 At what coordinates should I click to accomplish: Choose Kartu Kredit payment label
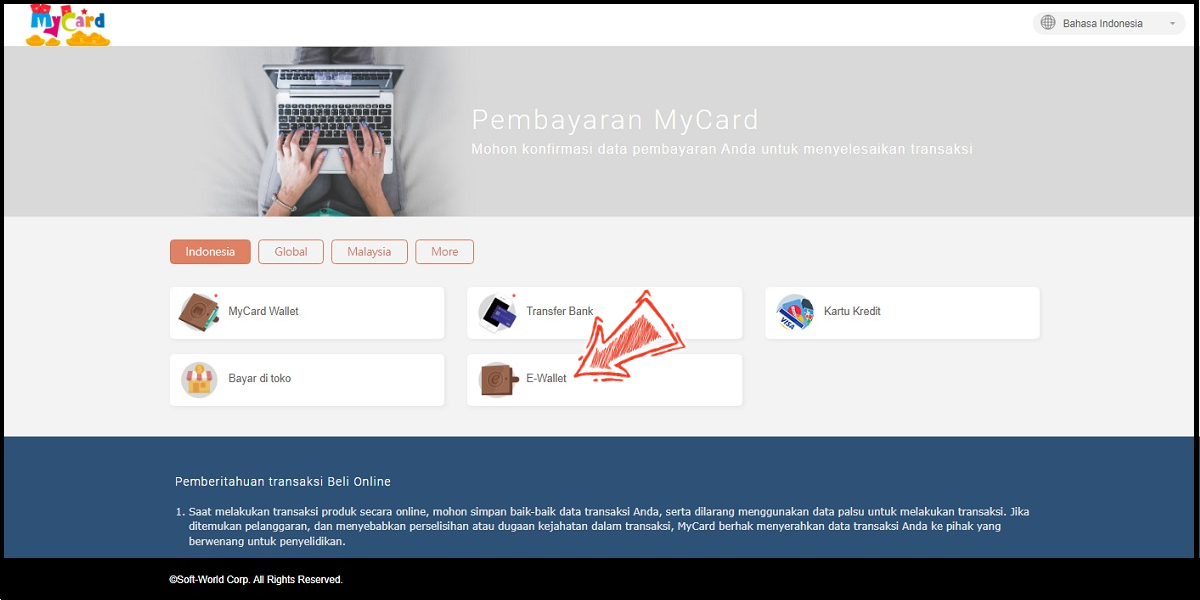pos(852,312)
